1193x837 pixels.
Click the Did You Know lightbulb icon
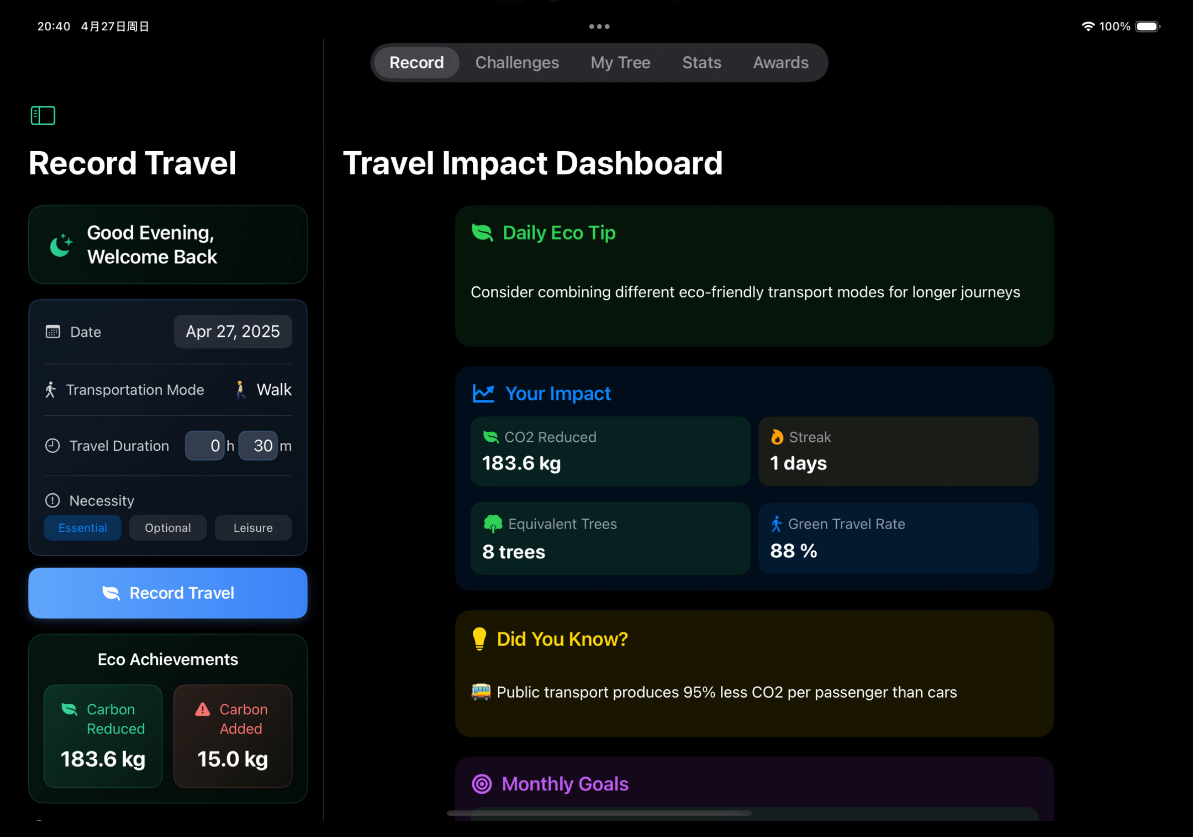pyautogui.click(x=479, y=639)
